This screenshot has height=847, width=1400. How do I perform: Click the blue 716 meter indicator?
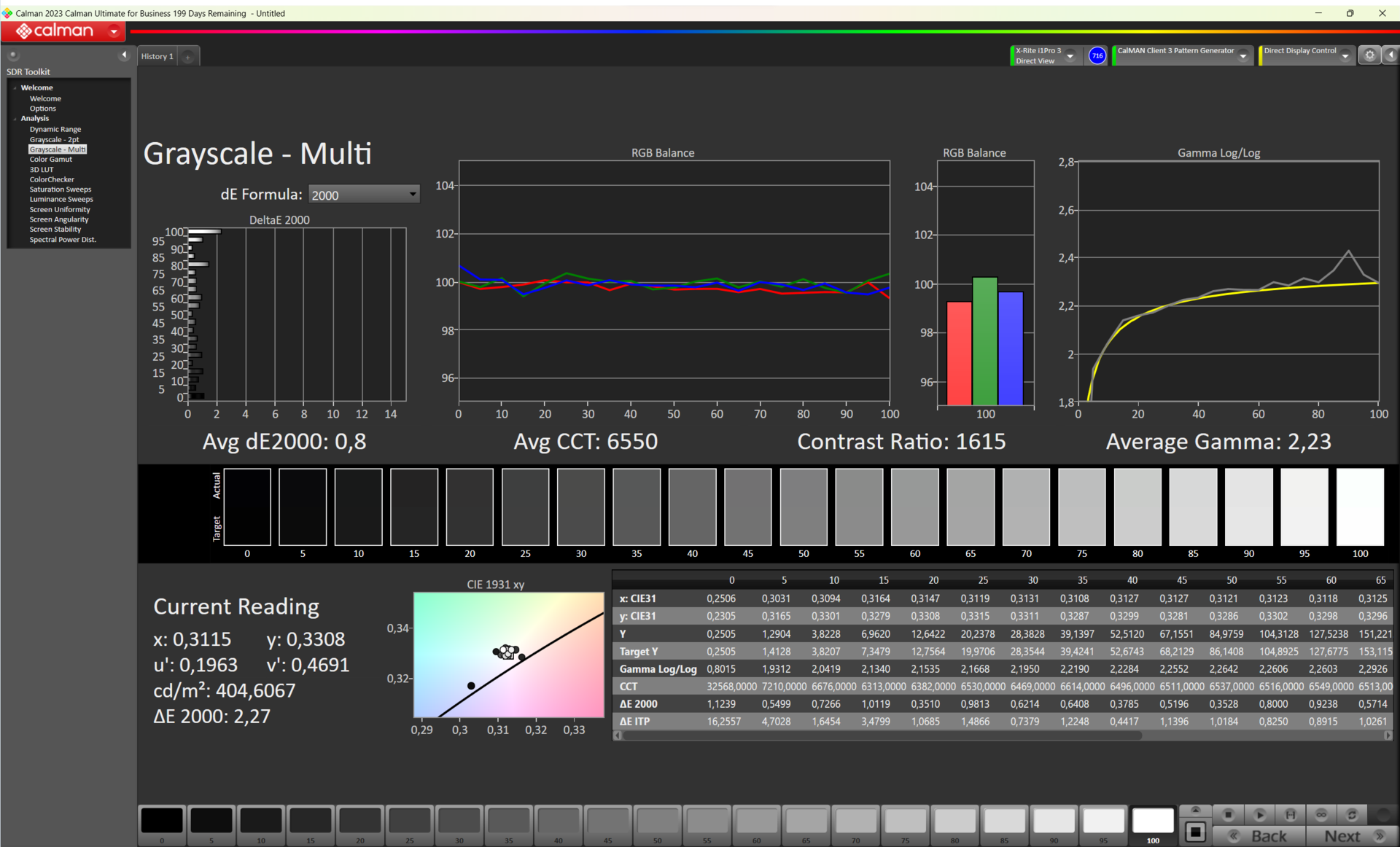[1097, 55]
